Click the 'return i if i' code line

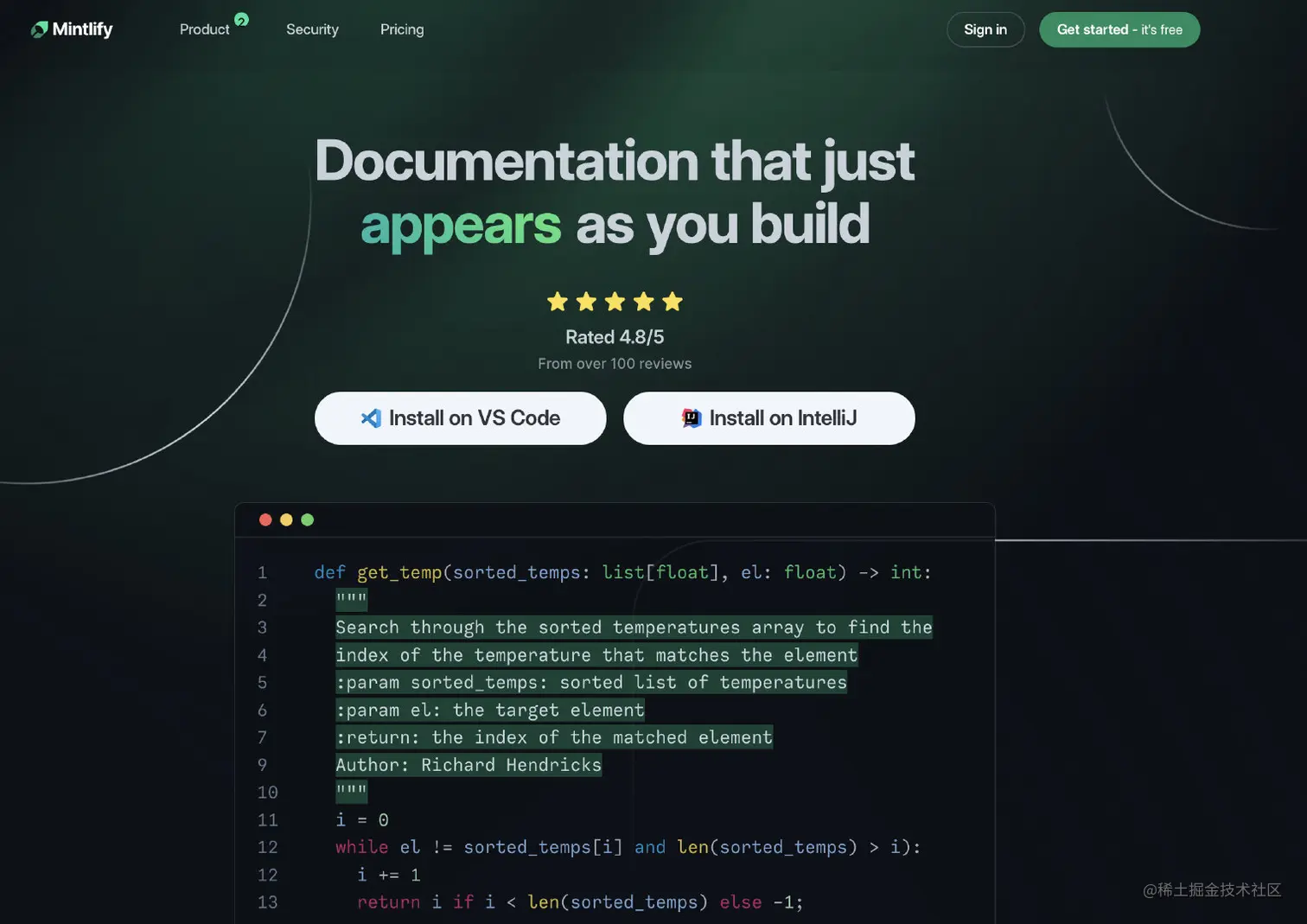coord(580,902)
